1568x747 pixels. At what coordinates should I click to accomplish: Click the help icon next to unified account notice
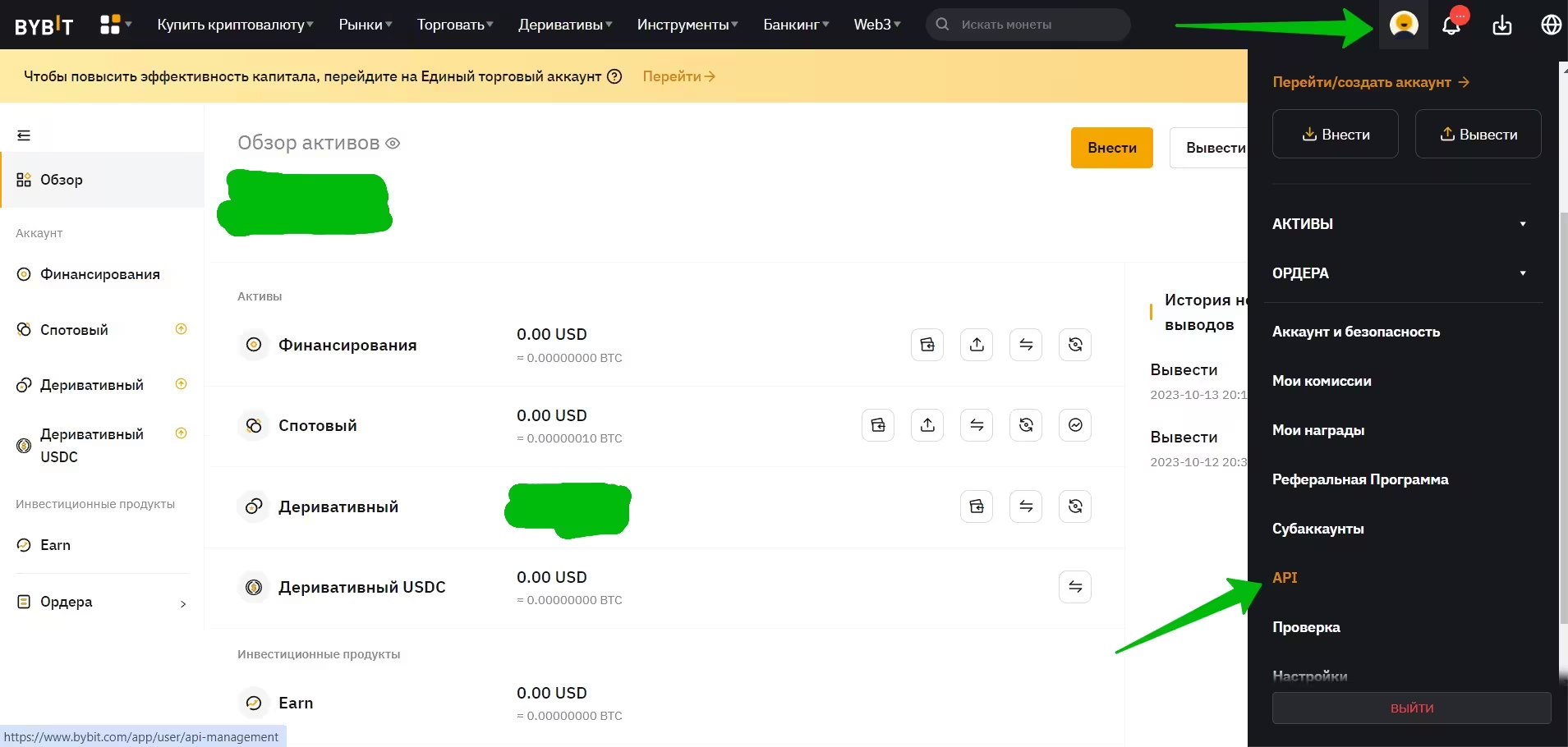pyautogui.click(x=614, y=76)
